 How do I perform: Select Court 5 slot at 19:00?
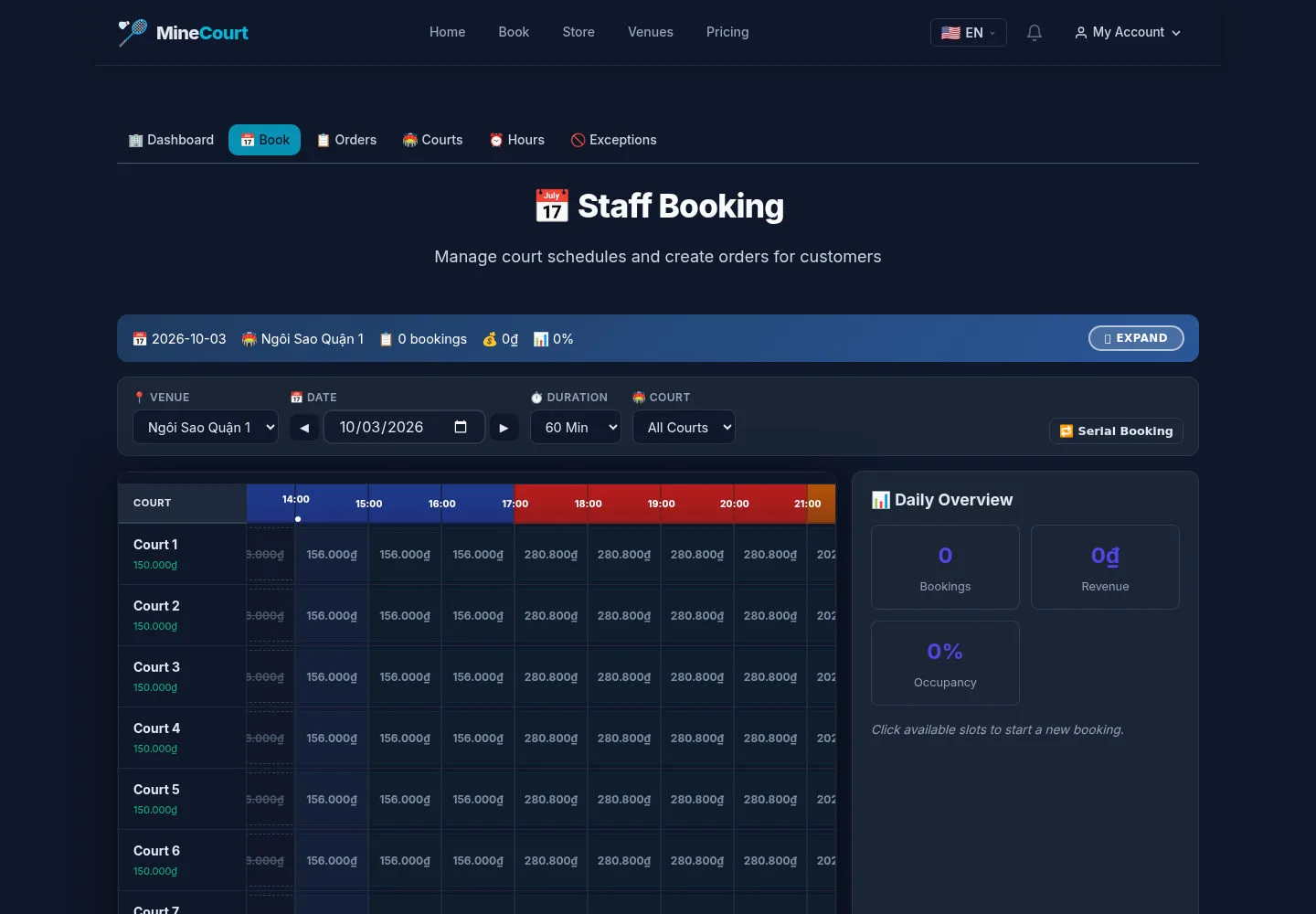(697, 799)
